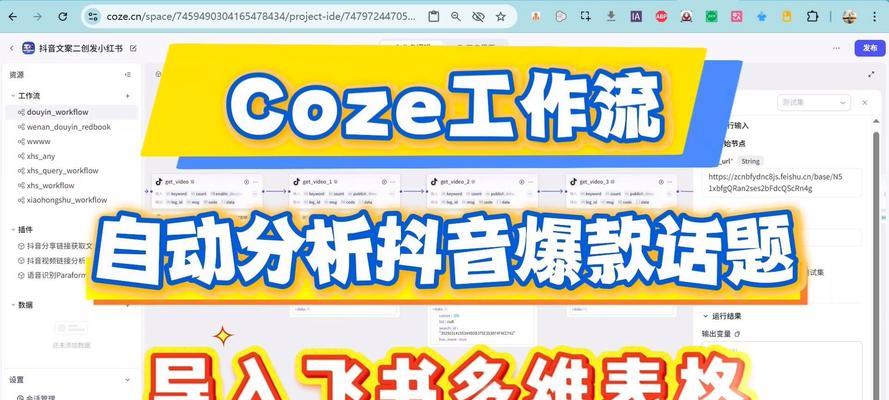Collapse the 数据 data section

click(x=13, y=304)
